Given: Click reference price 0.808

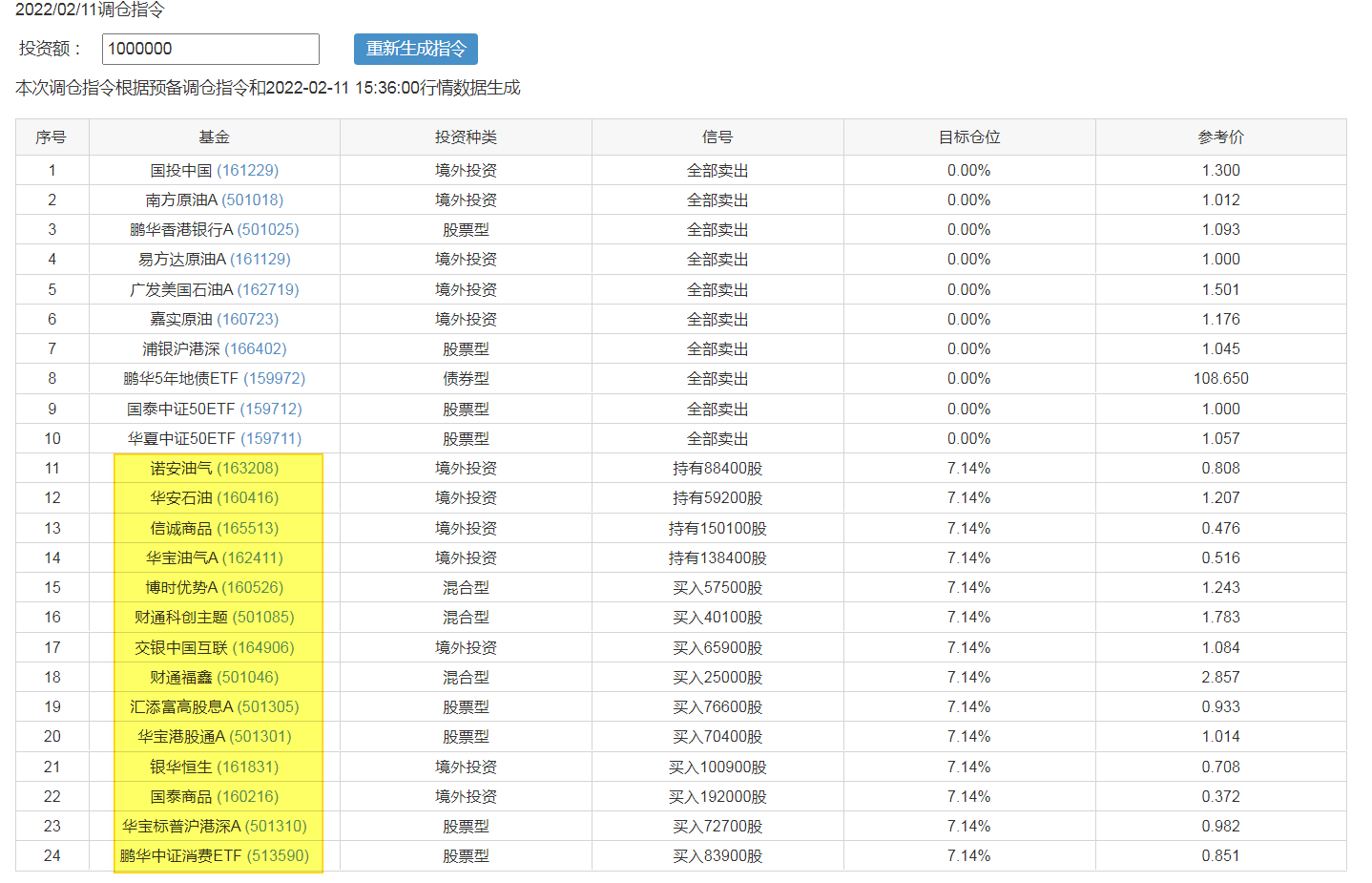Looking at the screenshot, I should point(1221,468).
